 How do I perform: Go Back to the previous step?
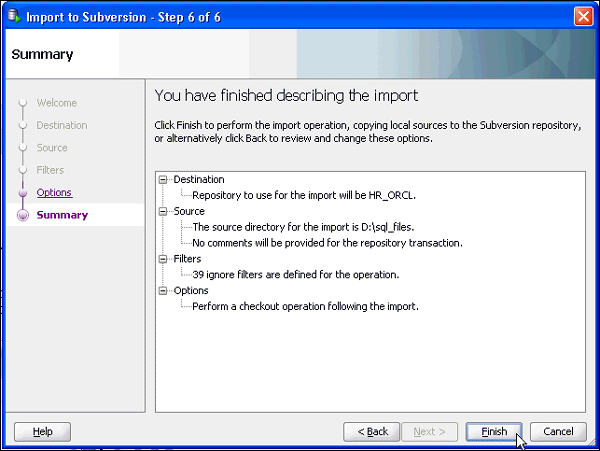[x=372, y=432]
